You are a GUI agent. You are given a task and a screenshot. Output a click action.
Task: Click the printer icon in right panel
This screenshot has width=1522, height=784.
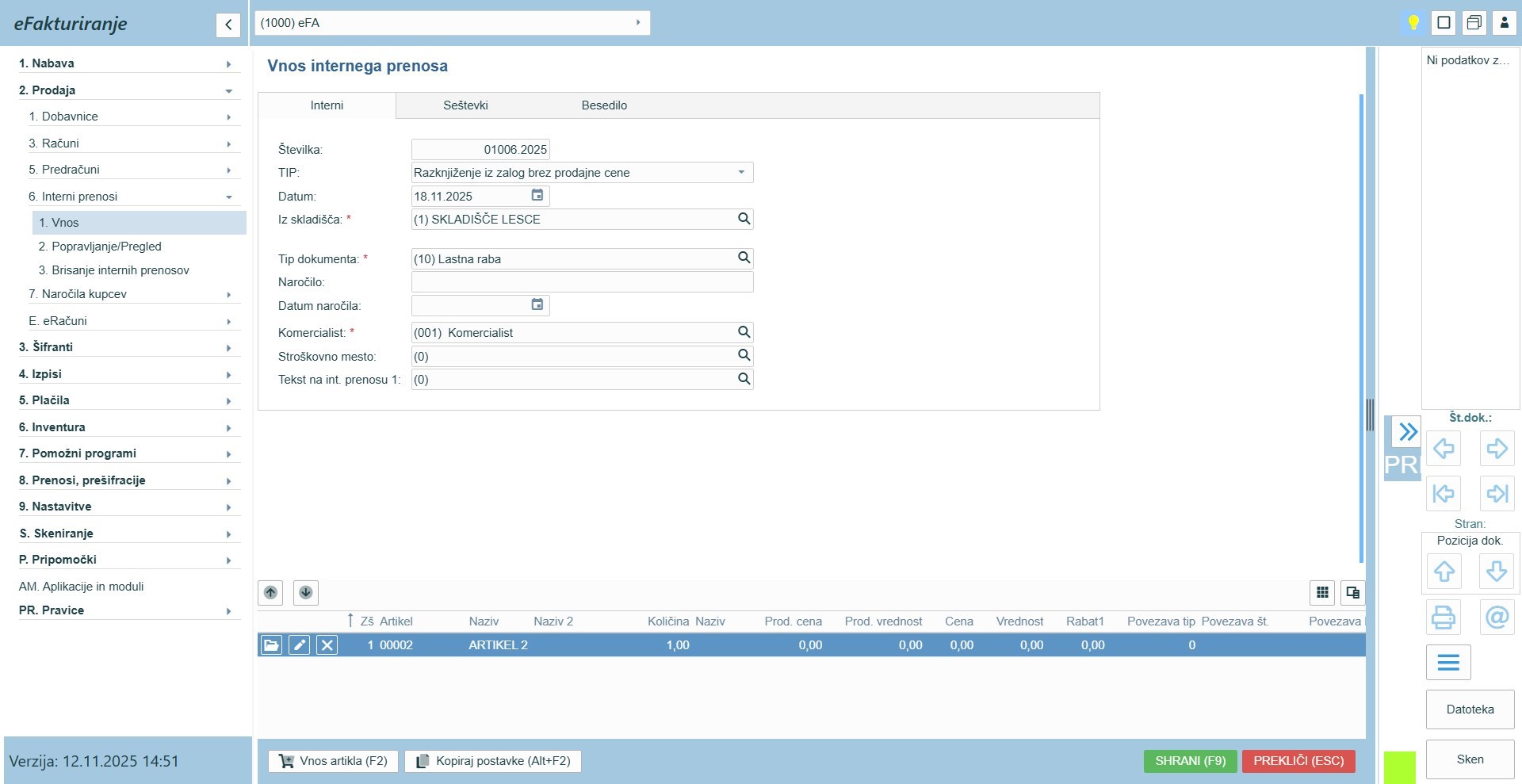click(1443, 617)
